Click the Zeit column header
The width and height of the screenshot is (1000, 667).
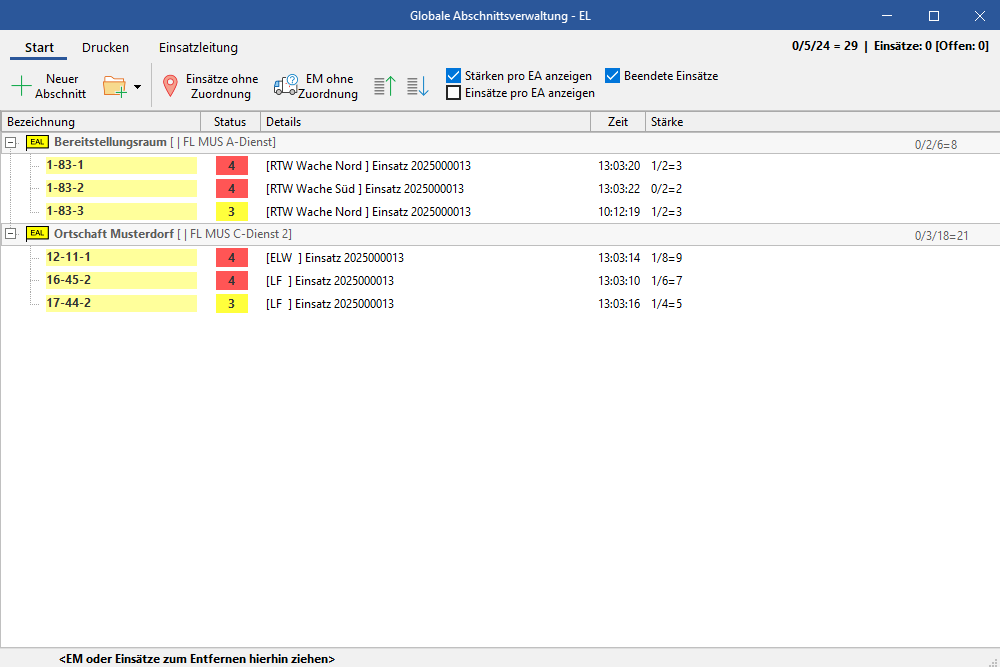[617, 122]
